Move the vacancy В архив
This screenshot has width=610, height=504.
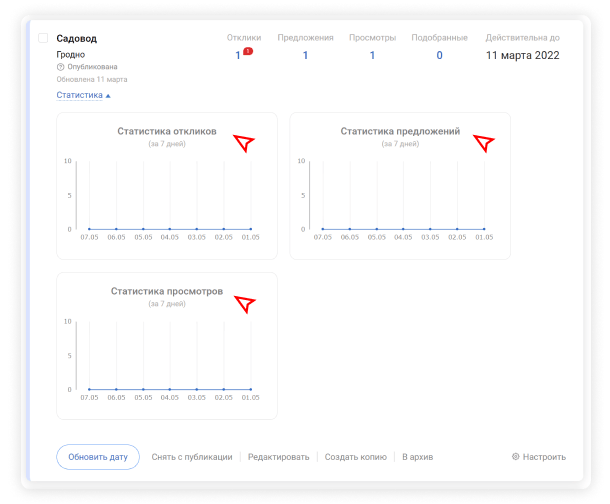tap(417, 457)
